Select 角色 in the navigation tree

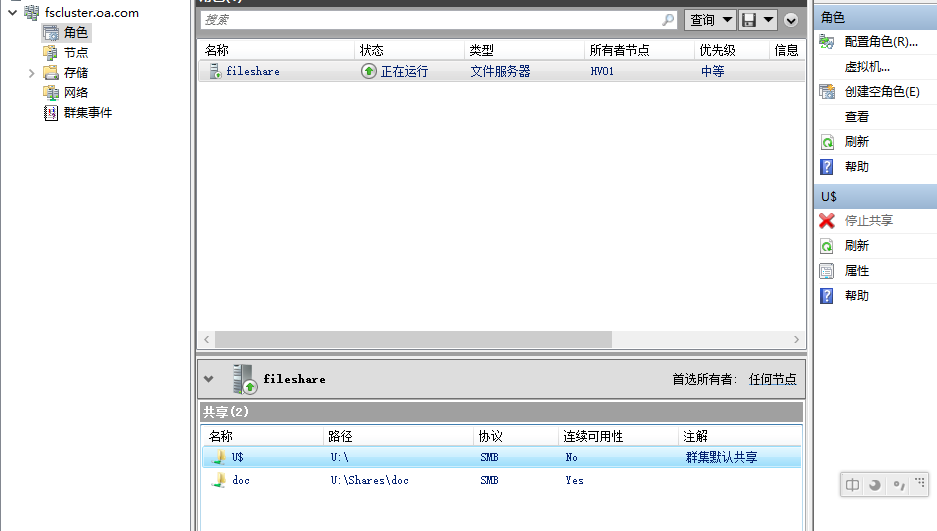[x=75, y=32]
